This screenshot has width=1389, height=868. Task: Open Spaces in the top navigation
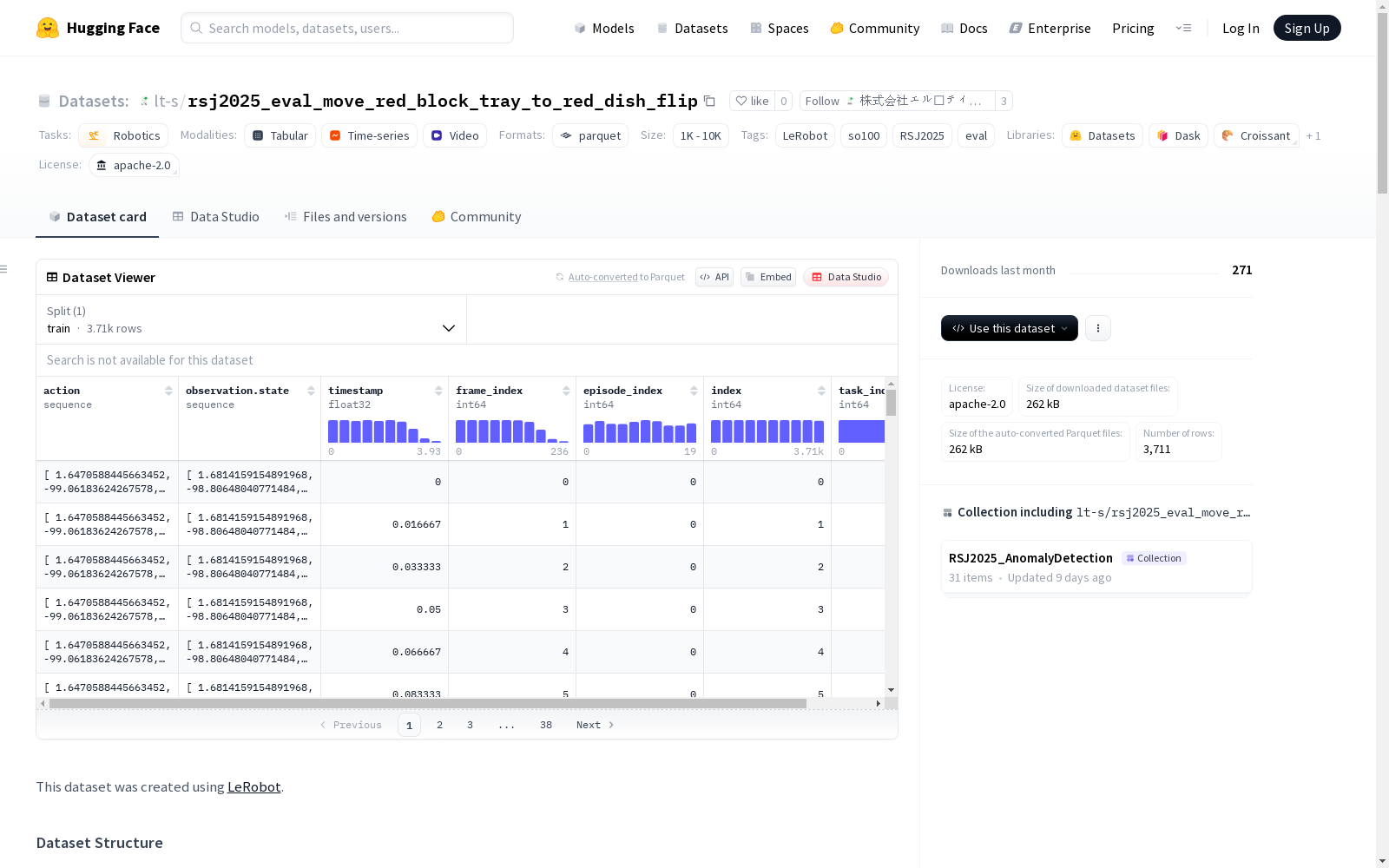(x=780, y=28)
